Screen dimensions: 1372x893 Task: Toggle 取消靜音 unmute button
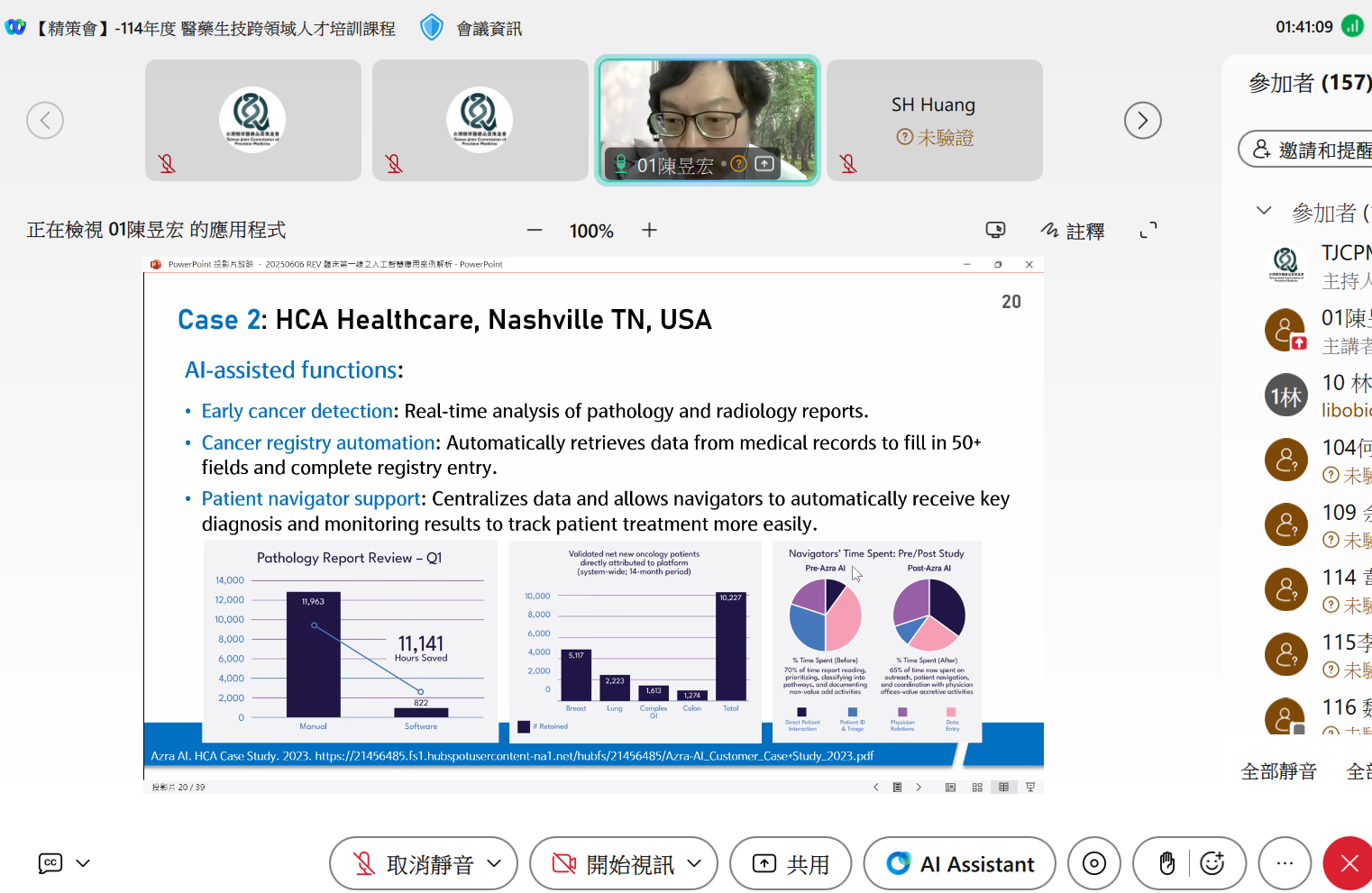[413, 864]
